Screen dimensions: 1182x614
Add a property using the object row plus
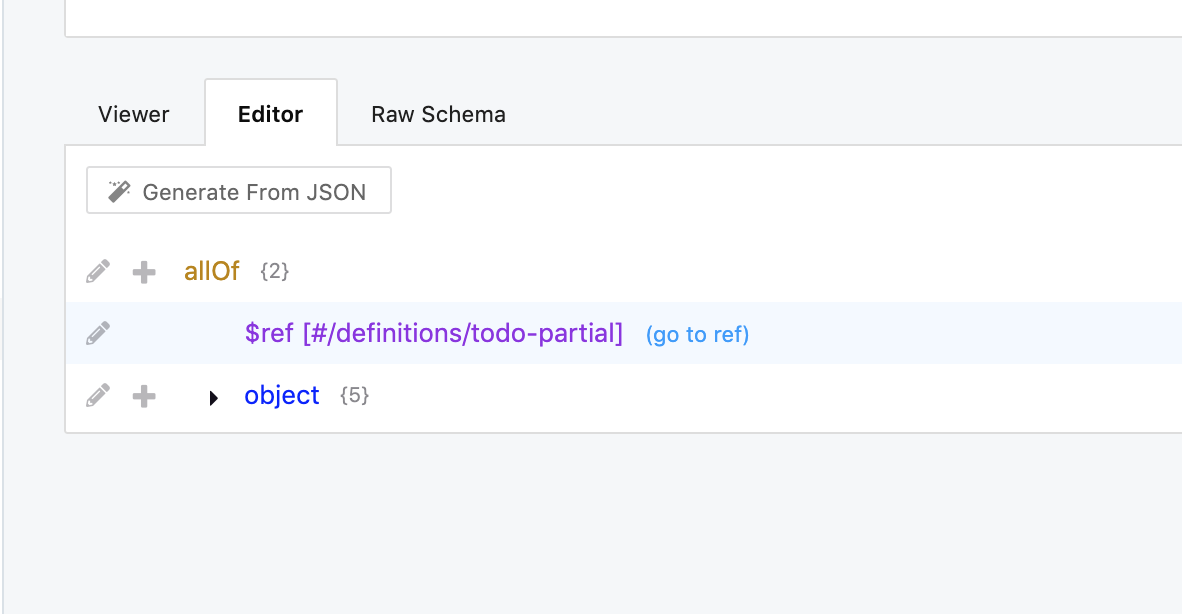click(144, 397)
